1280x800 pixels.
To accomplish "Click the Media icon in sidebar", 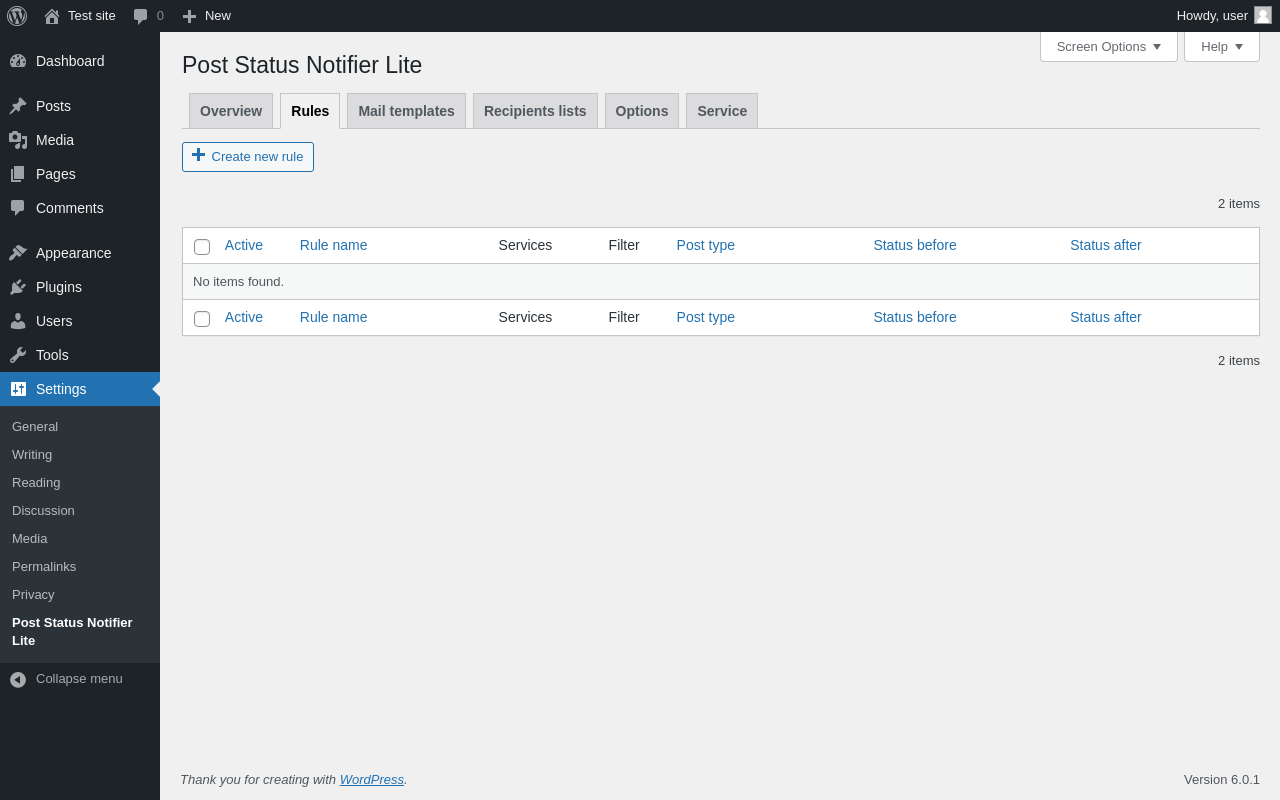I will (x=18, y=140).
